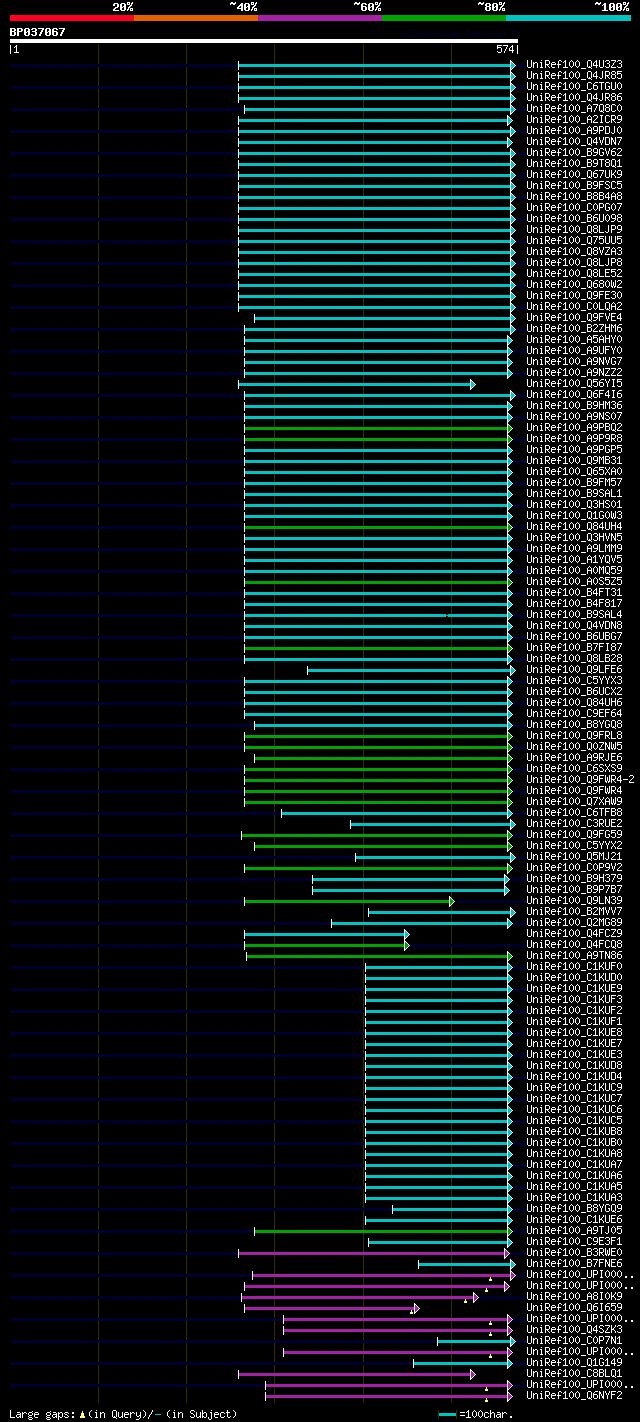Select the UniRef100_Q9FVE4 label

(574, 317)
